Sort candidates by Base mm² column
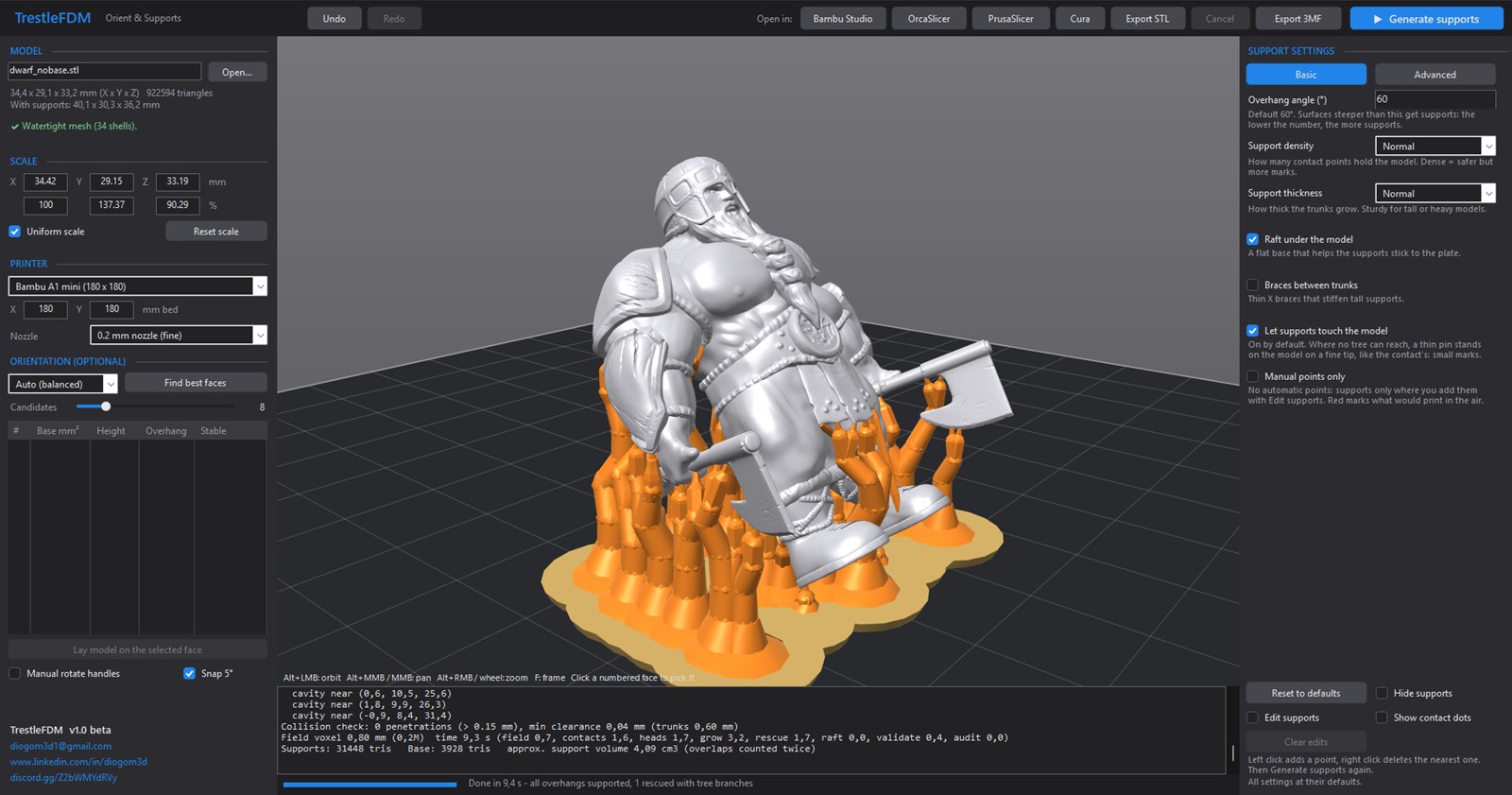The height and width of the screenshot is (795, 1512). (x=58, y=431)
